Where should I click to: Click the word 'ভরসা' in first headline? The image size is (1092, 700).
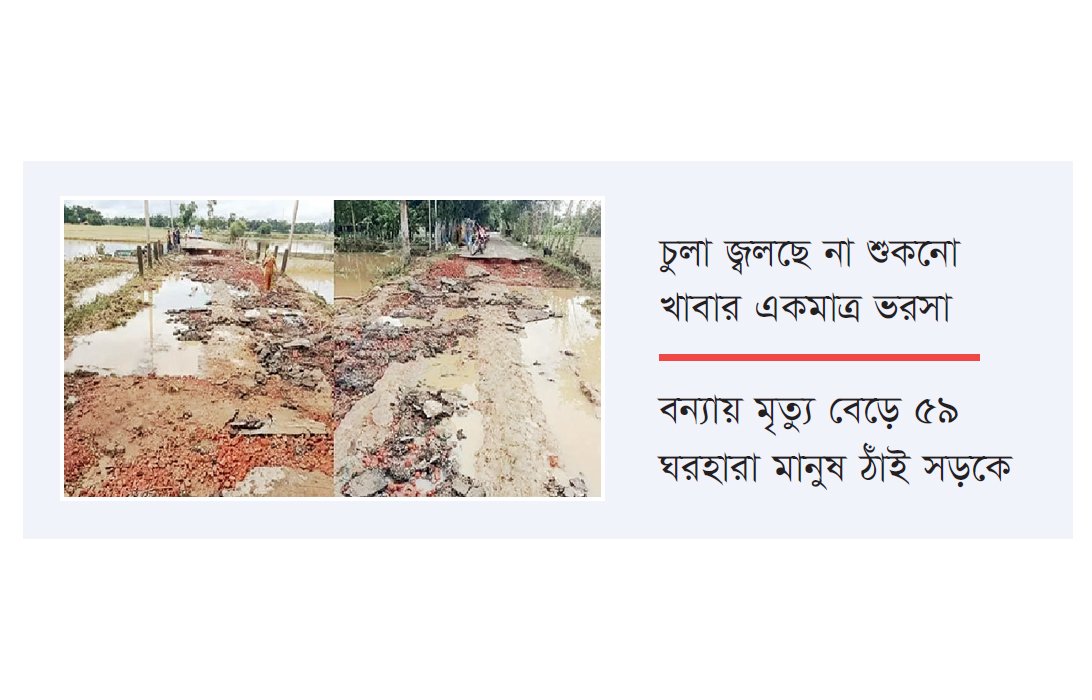pos(912,307)
